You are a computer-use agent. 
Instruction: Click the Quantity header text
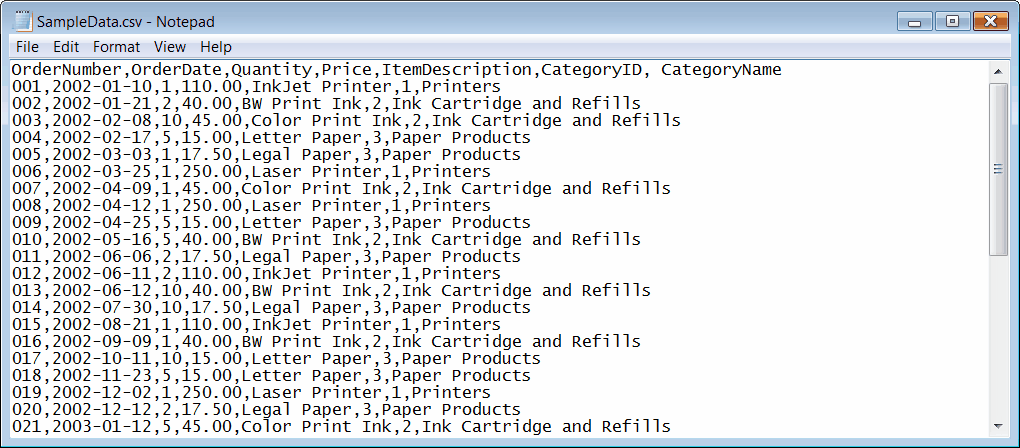click(271, 70)
